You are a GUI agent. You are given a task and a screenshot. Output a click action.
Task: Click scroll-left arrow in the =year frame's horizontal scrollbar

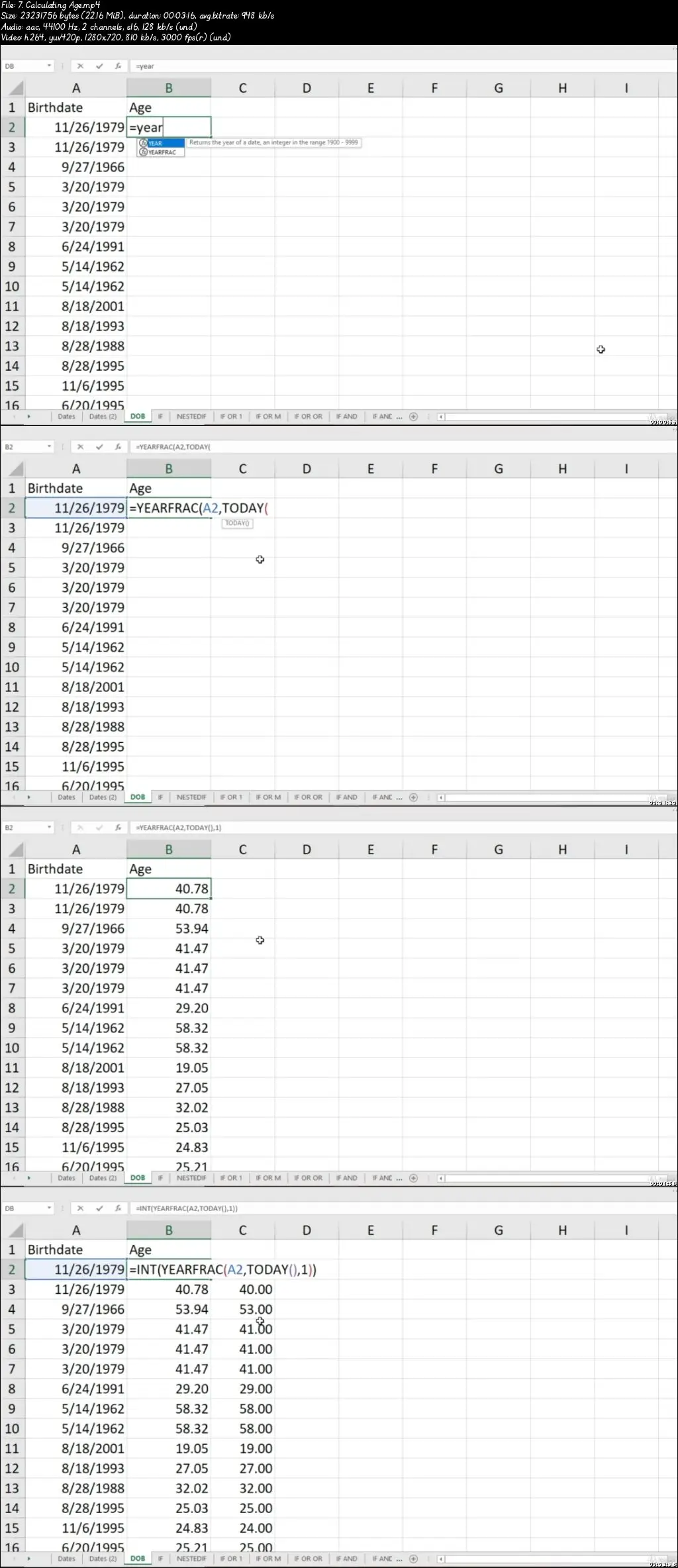[x=441, y=416]
